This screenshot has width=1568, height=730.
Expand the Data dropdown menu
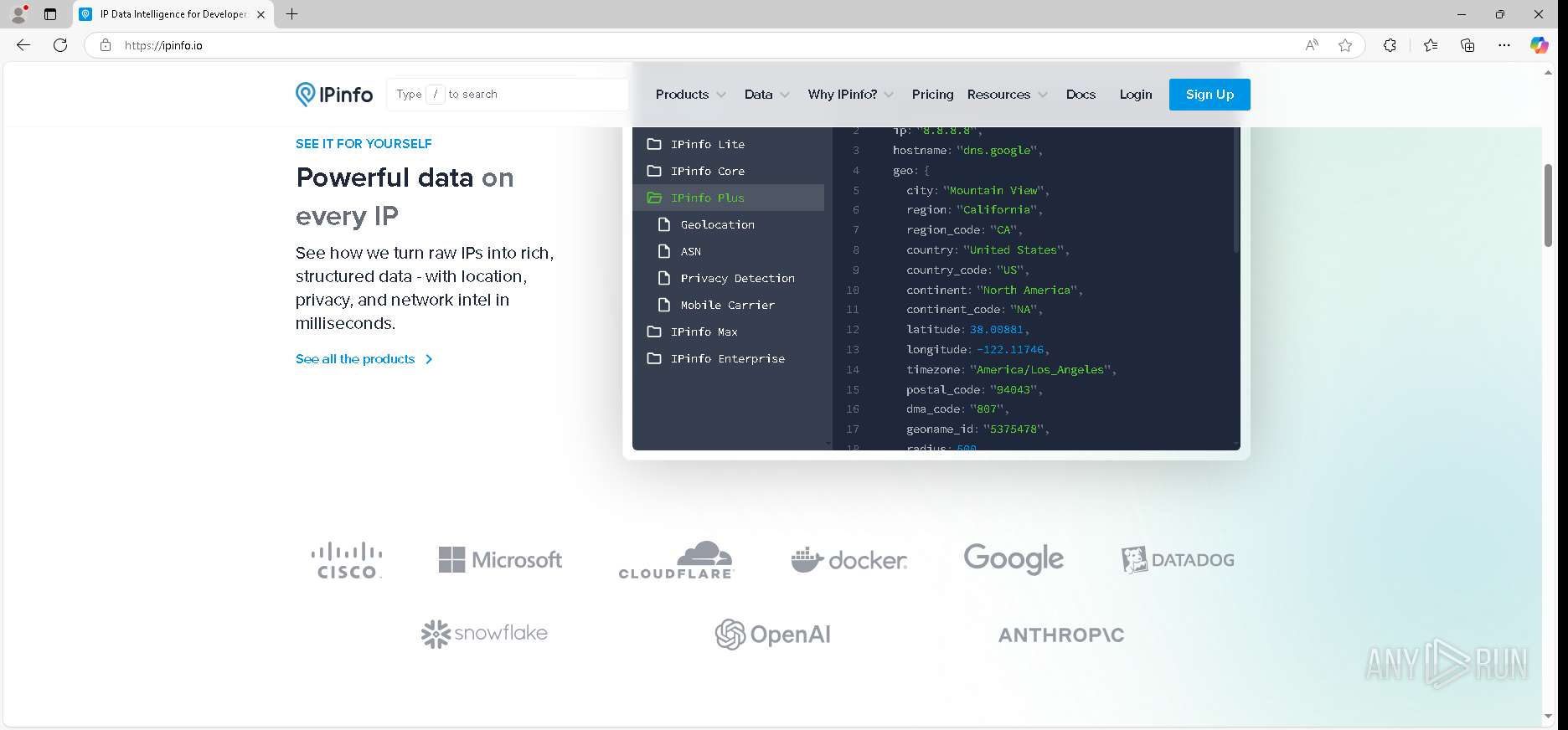point(766,95)
